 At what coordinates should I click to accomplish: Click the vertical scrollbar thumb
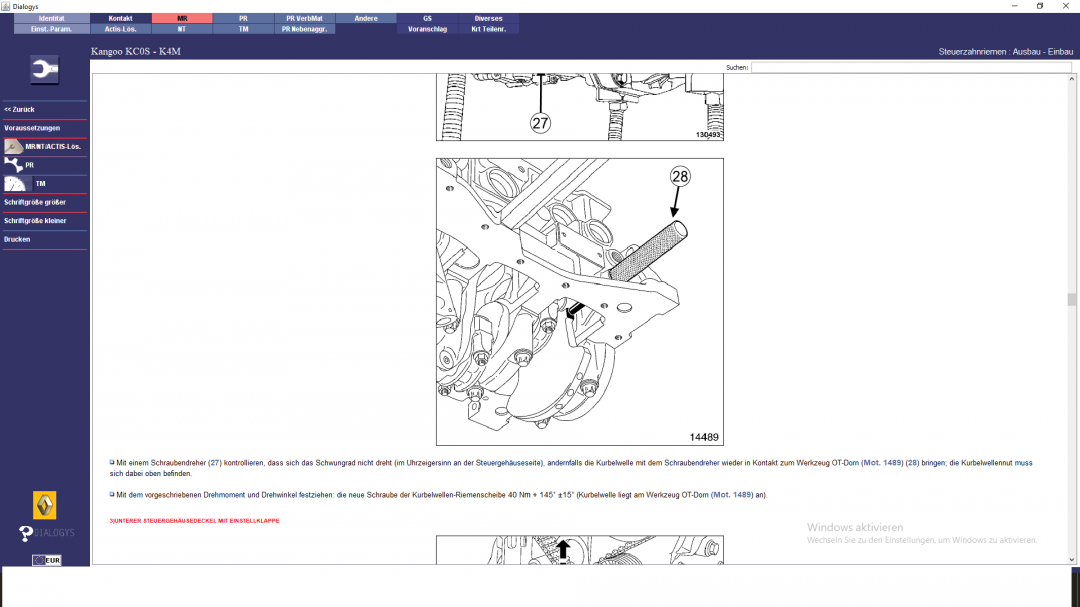pos(1072,300)
